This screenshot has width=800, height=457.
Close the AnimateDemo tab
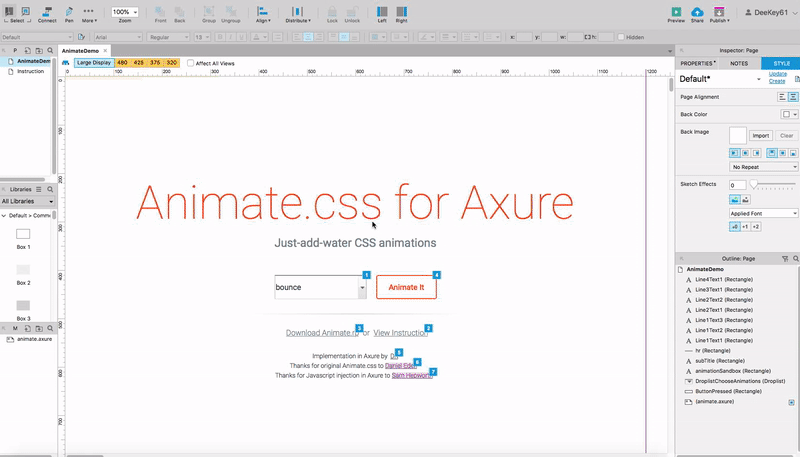[105, 50]
